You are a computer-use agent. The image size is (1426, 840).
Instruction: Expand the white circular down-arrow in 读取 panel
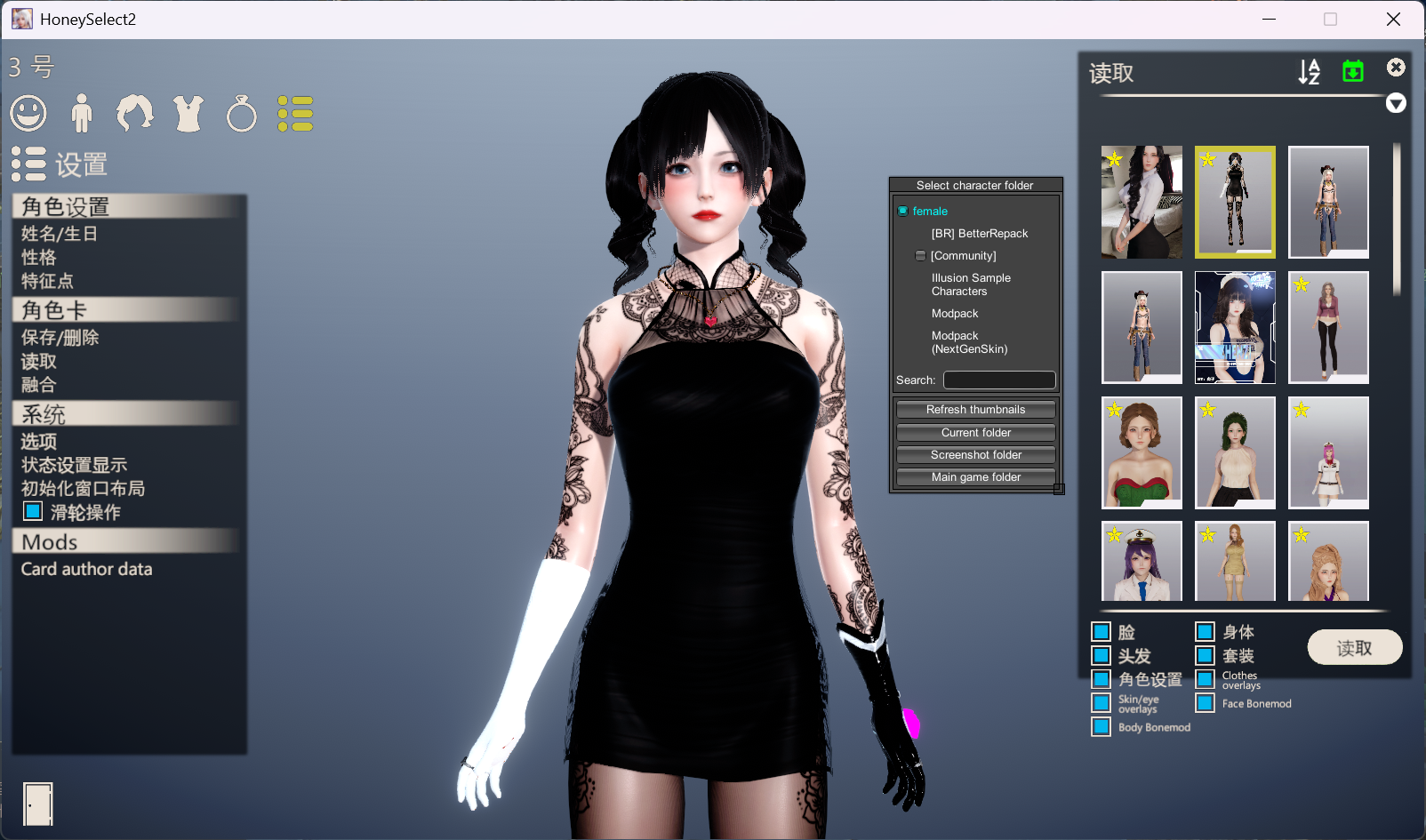1396,103
